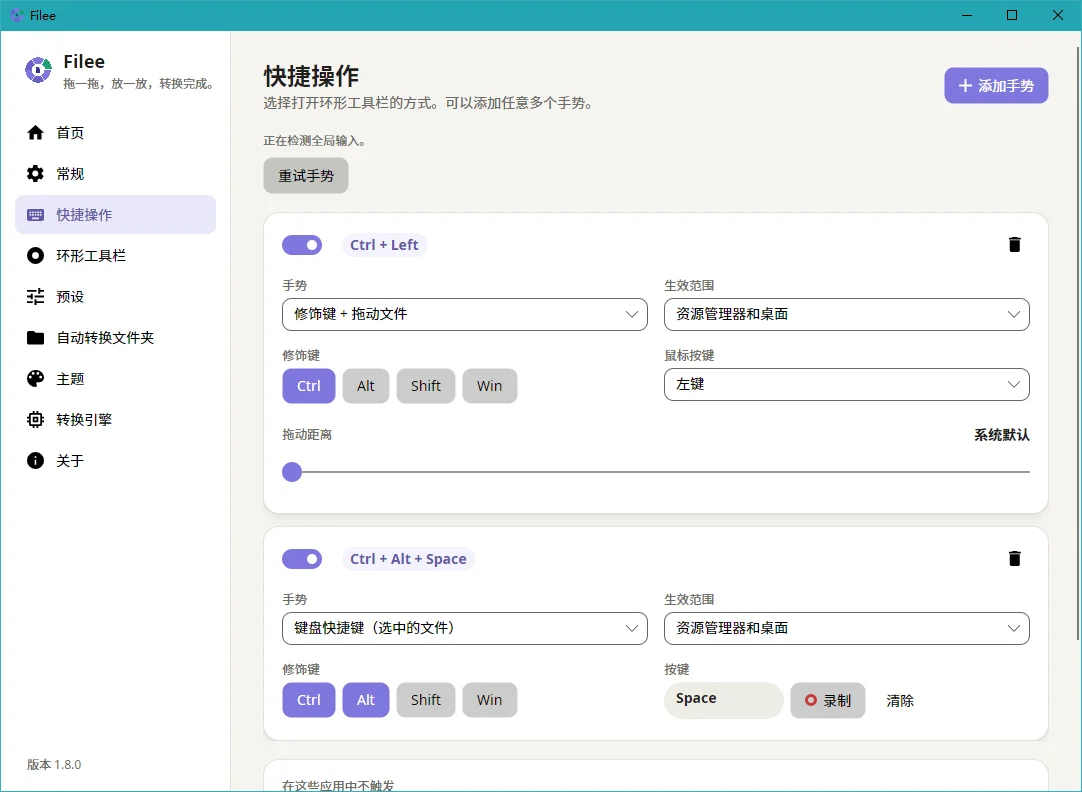Viewport: 1082px width, 792px height.
Task: Click the home icon beside 首页
Action: click(35, 132)
